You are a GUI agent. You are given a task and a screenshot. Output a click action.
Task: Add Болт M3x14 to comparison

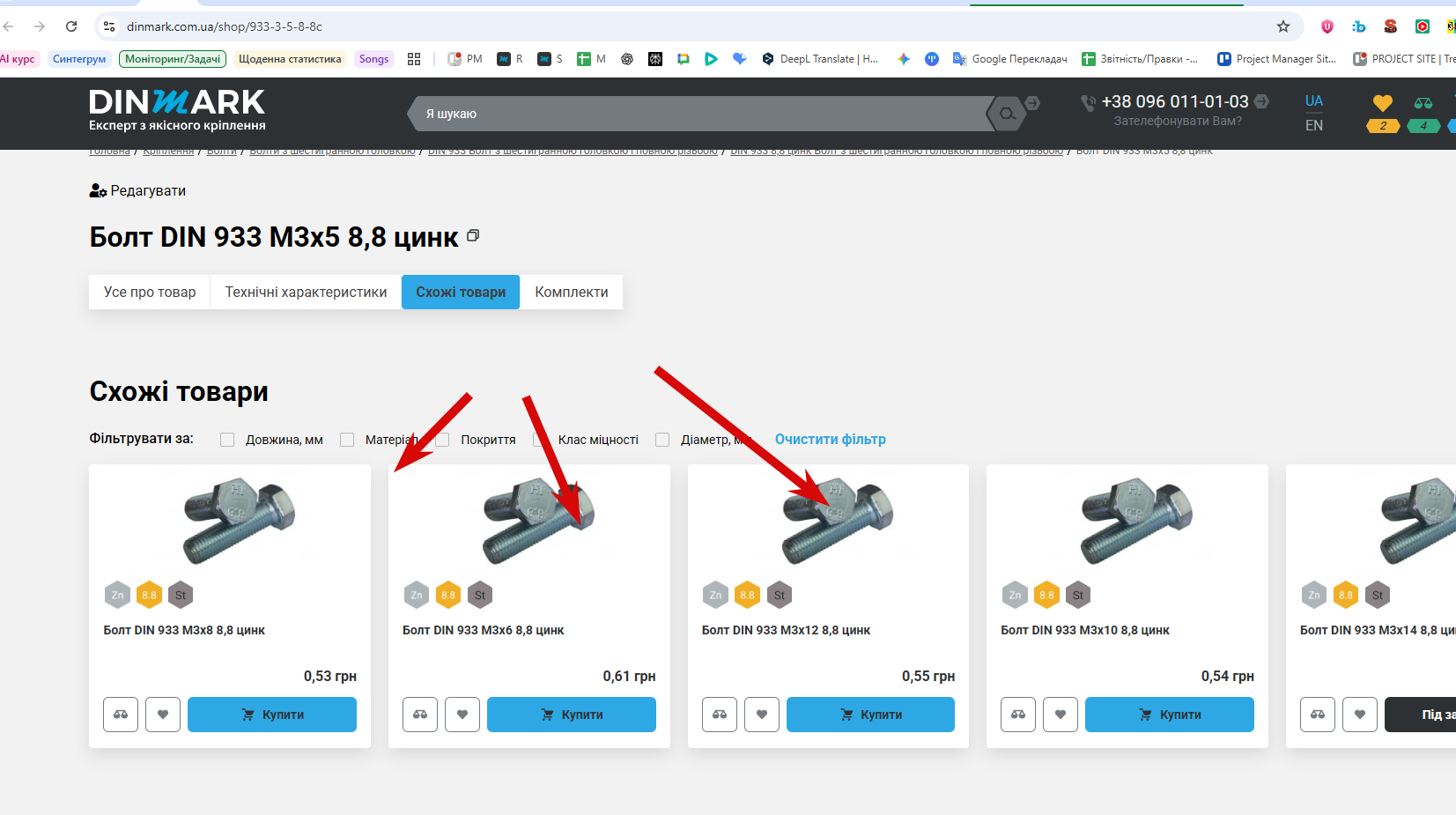1318,715
